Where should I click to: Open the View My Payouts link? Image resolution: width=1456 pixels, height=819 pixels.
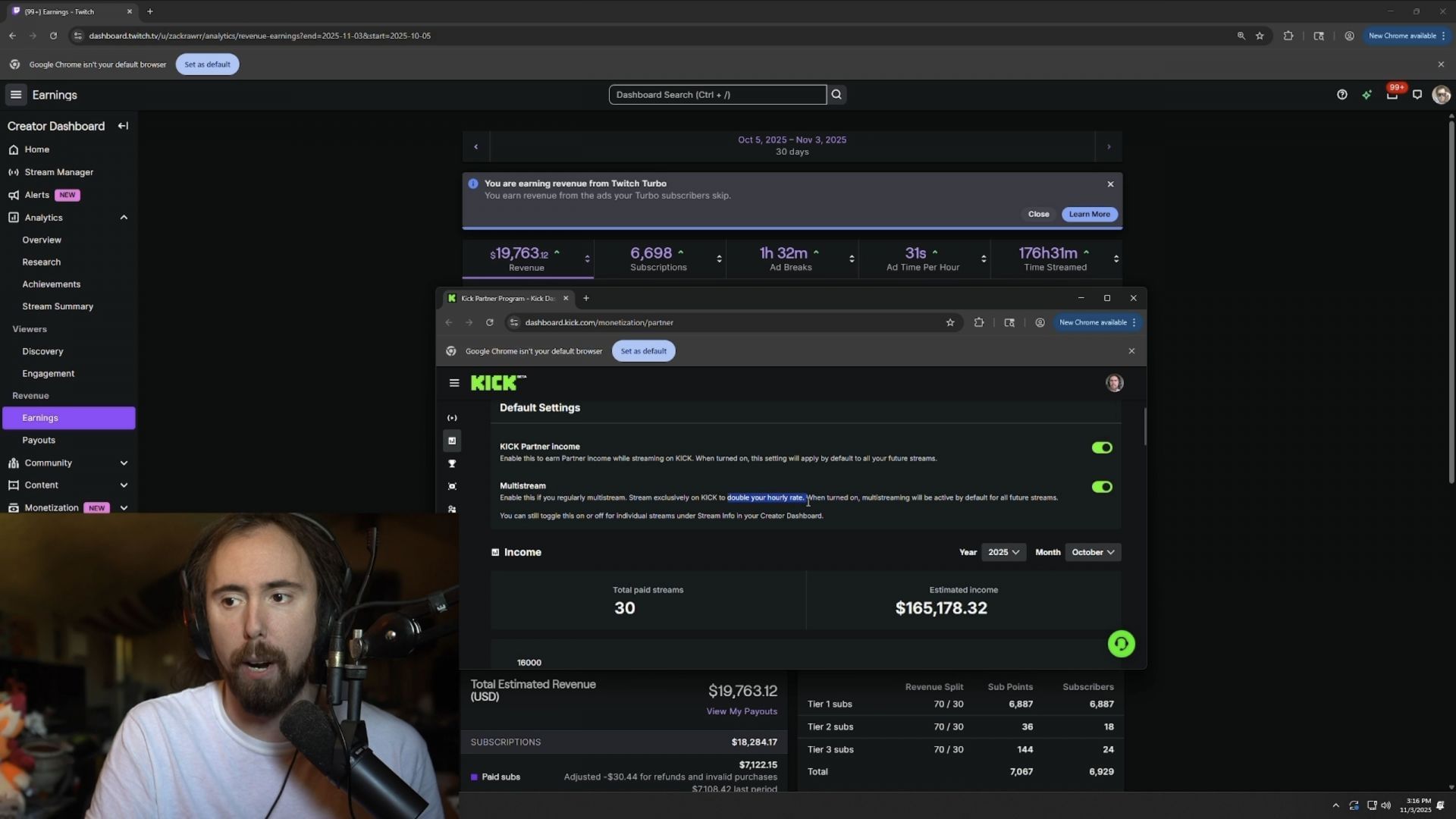pos(742,711)
